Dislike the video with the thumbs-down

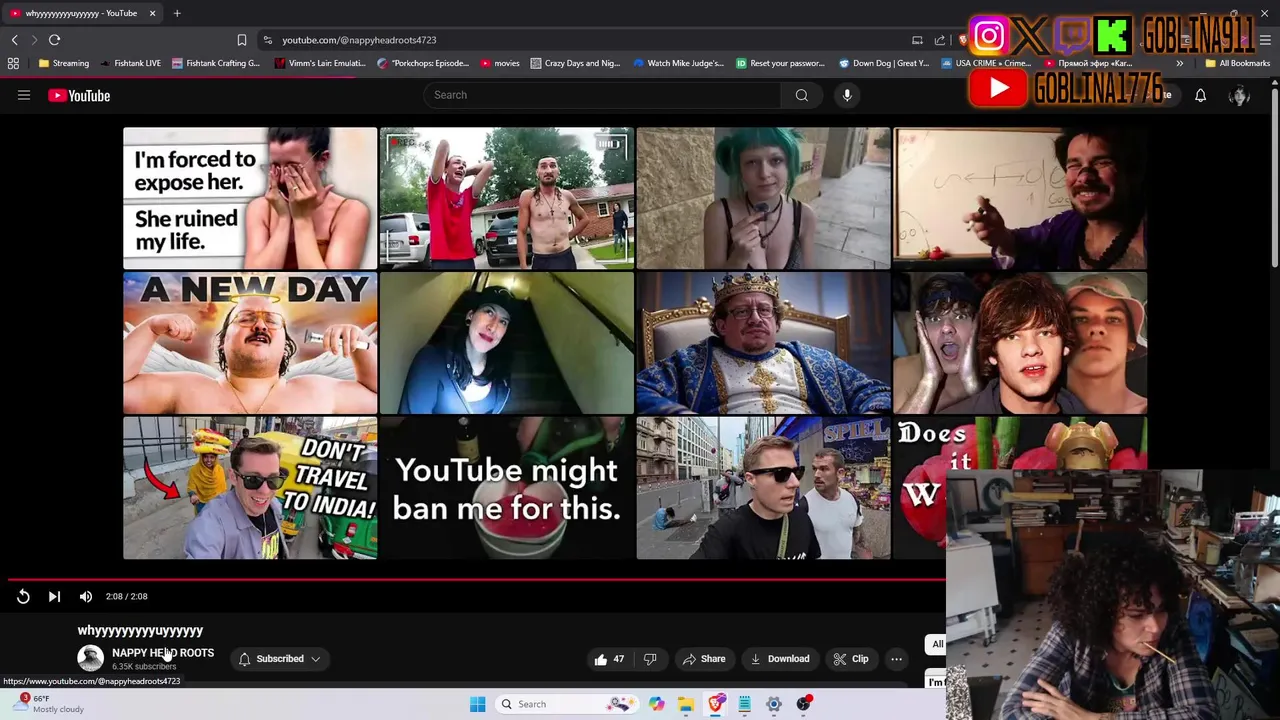[650, 659]
